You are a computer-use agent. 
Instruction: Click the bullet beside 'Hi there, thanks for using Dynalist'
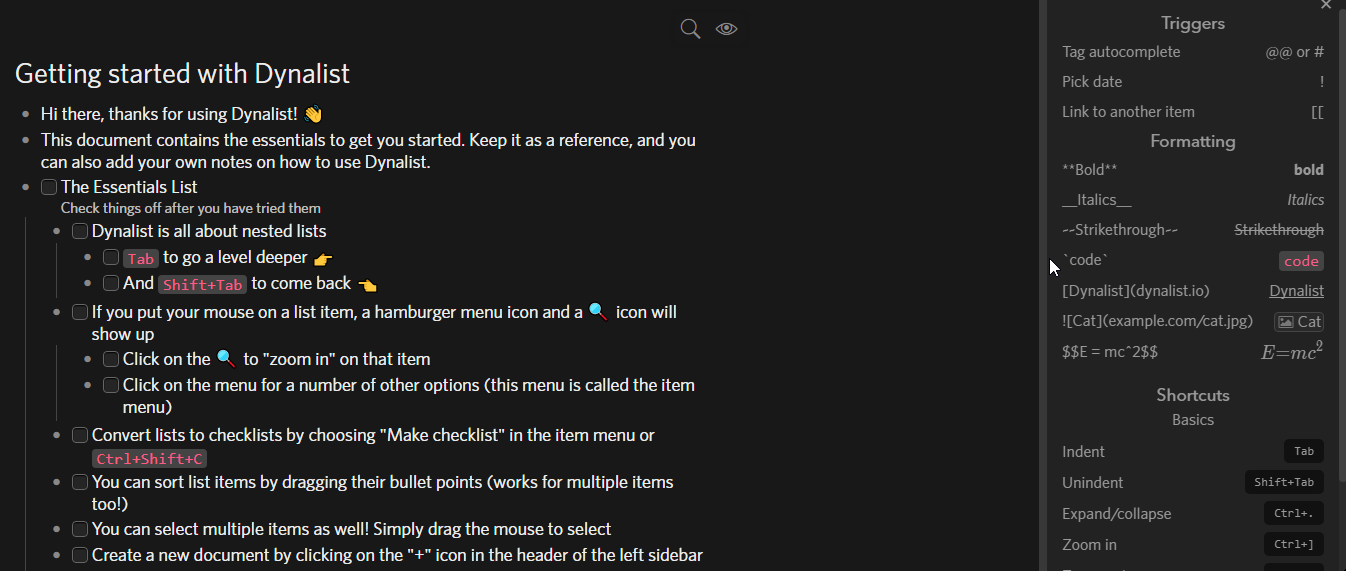point(26,114)
